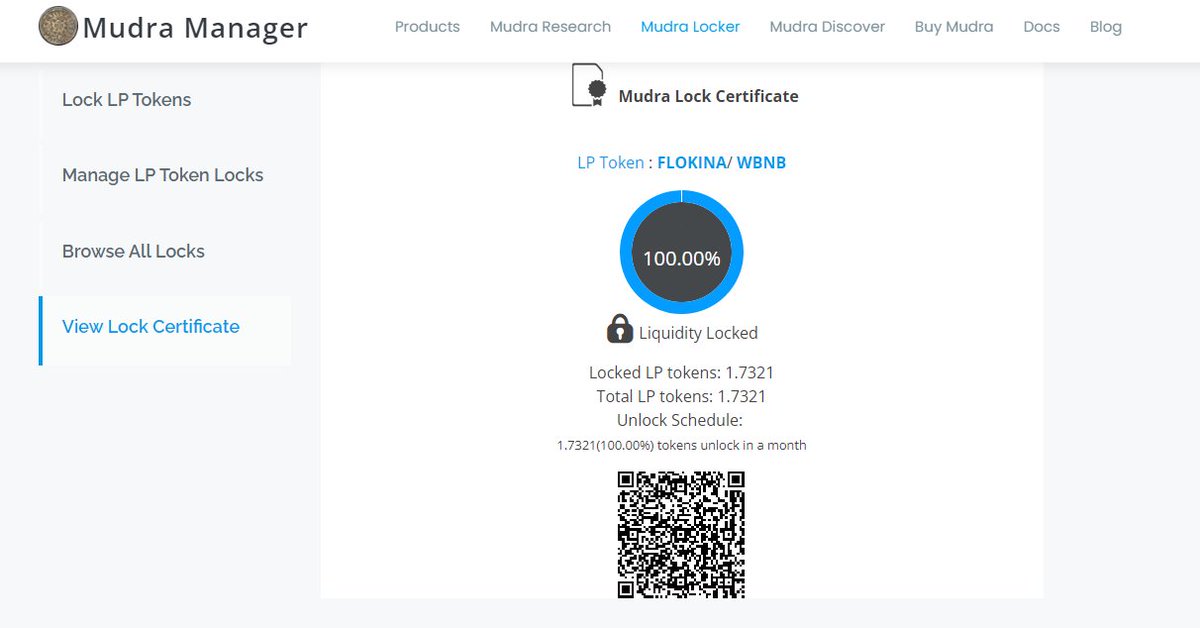Select the Mudra Locker nav item
The height and width of the screenshot is (628, 1200).
pyautogui.click(x=690, y=27)
